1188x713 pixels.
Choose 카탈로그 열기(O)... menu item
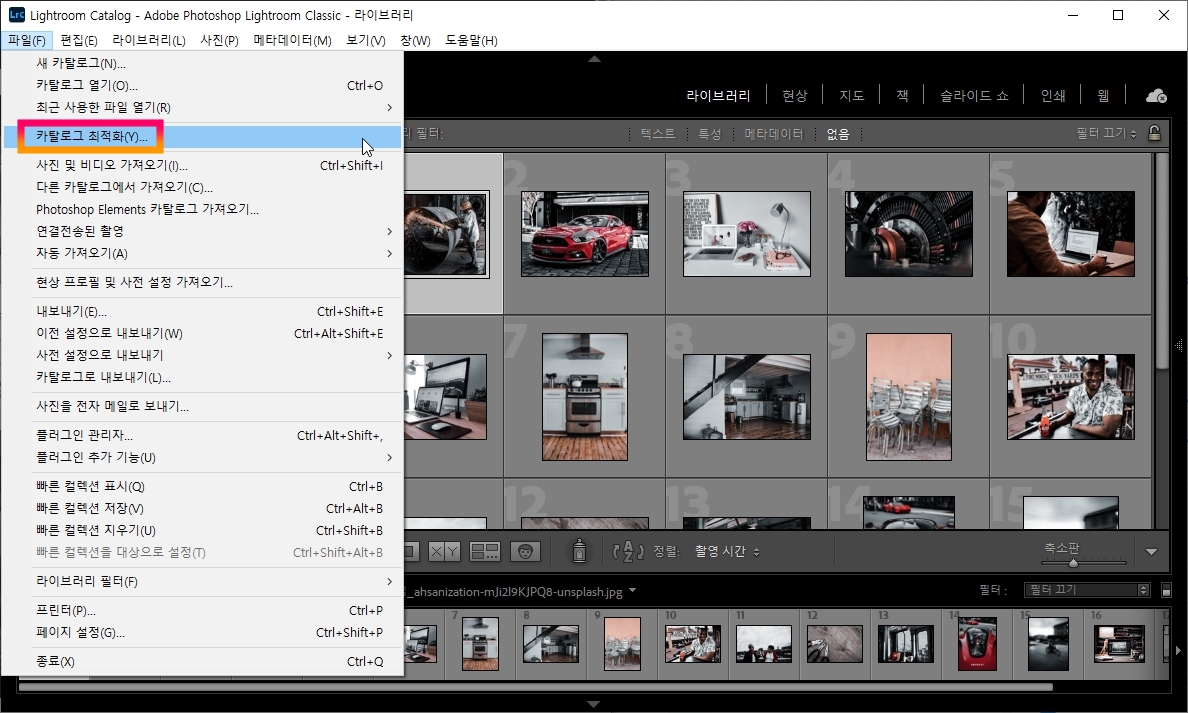(x=202, y=86)
